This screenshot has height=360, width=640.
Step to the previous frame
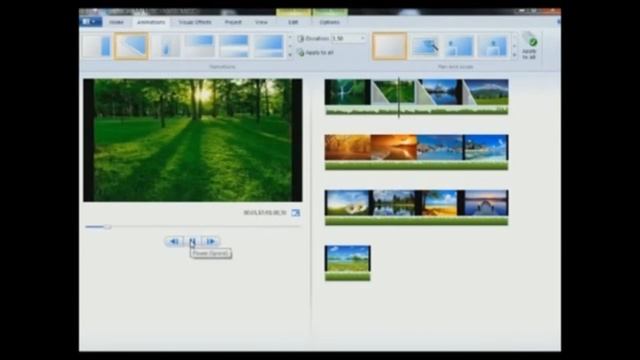[x=174, y=242]
